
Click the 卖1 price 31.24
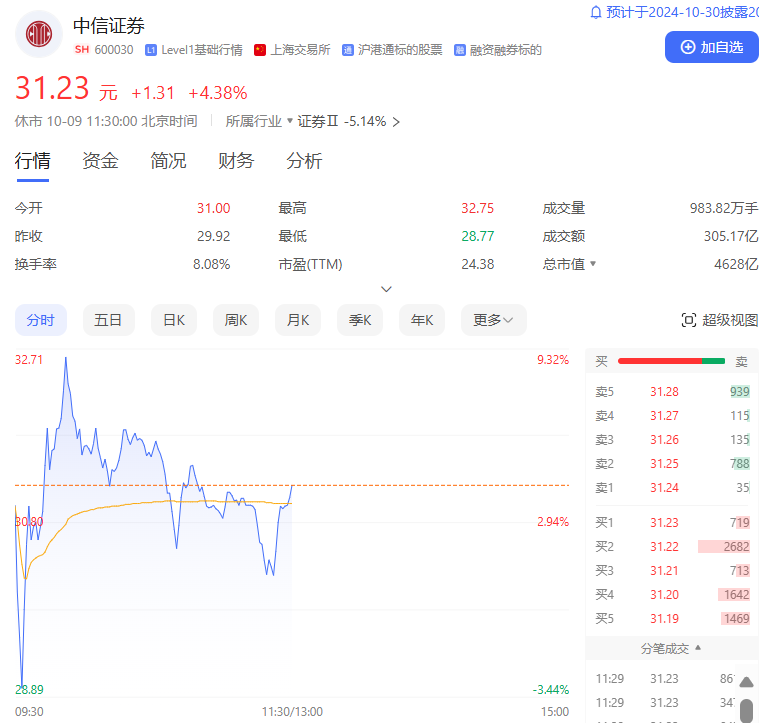click(664, 488)
